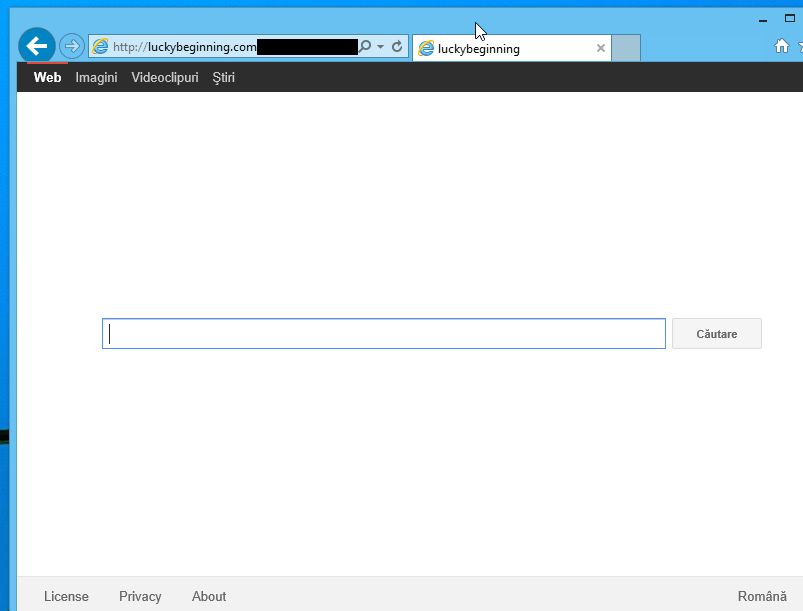Viewport: 803px width, 611px height.
Task: Click inside the search input box
Action: click(384, 333)
